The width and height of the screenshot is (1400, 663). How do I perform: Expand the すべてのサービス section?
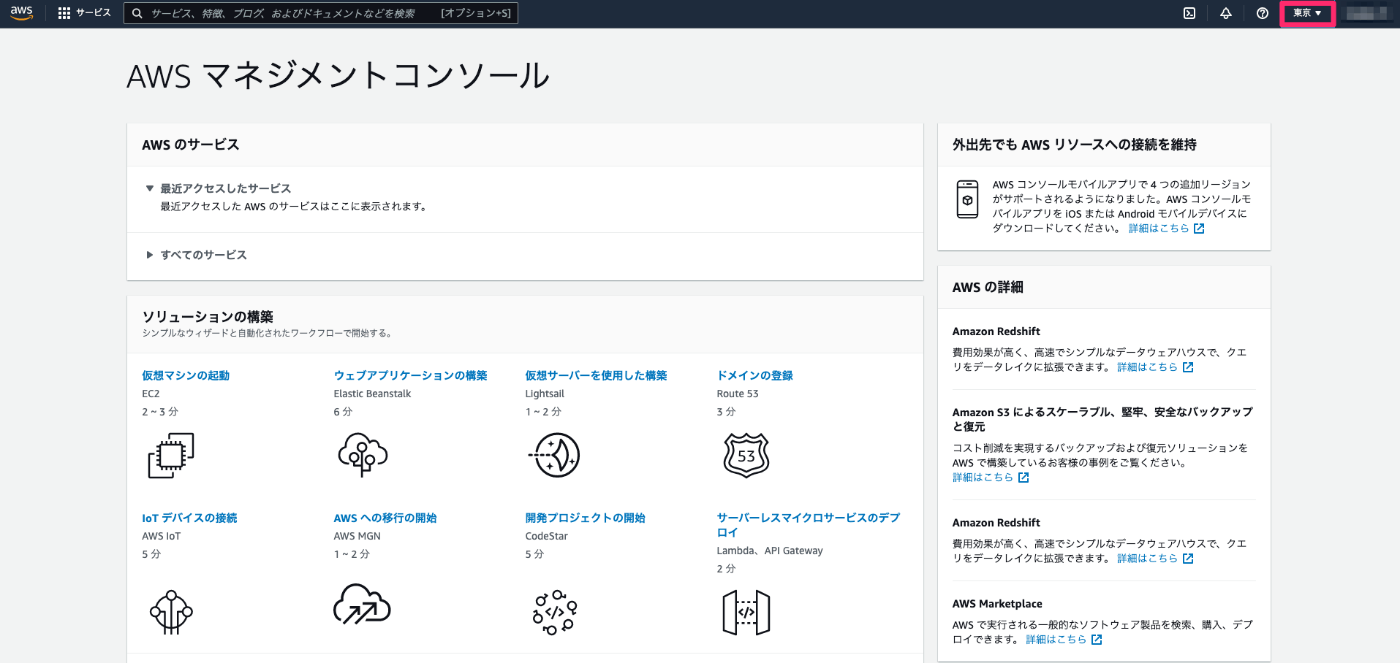pyautogui.click(x=196, y=255)
